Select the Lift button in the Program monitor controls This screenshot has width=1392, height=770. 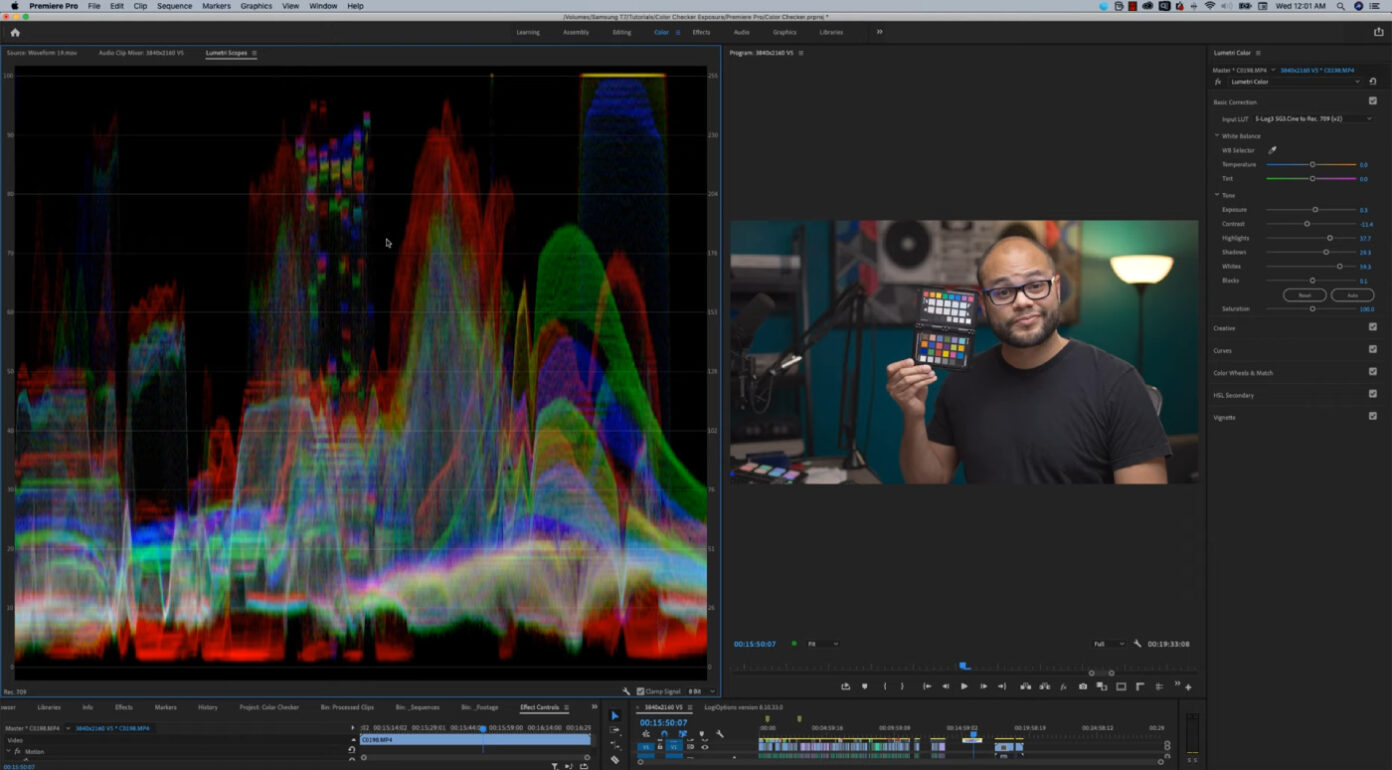1027,688
